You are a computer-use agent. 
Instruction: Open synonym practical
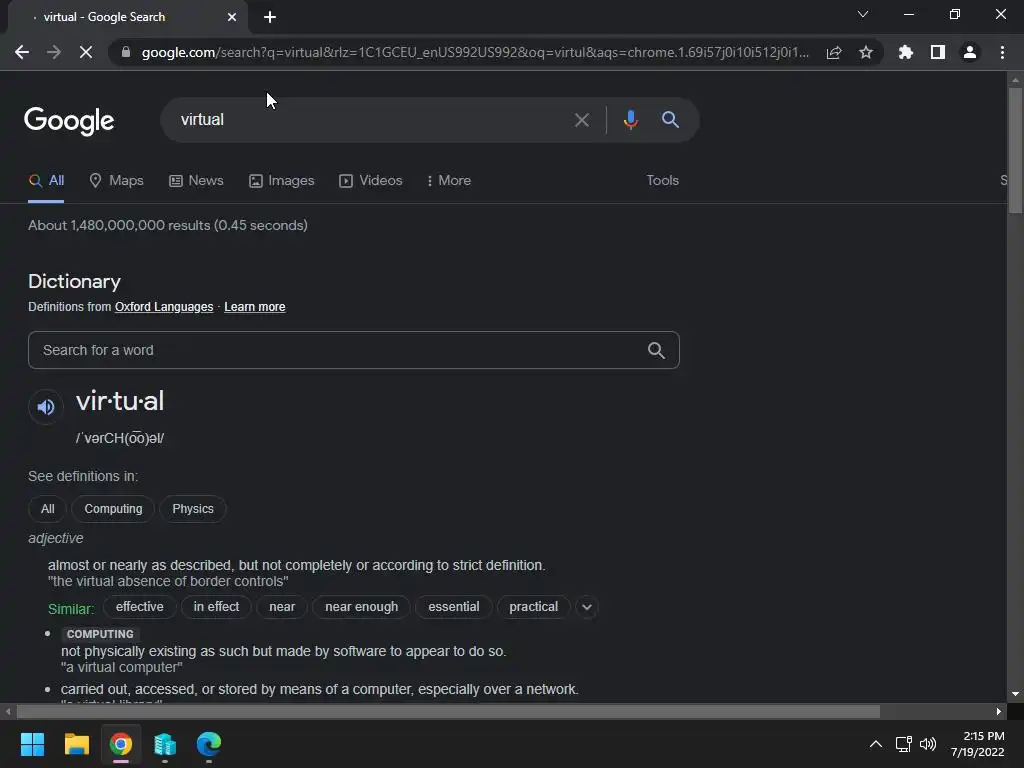(534, 607)
